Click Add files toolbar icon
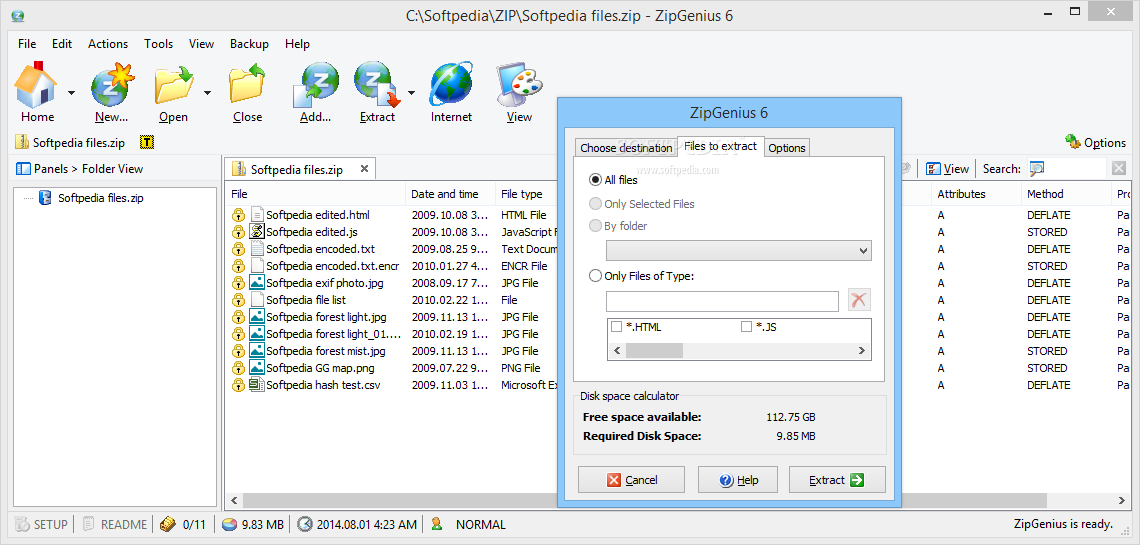The width and height of the screenshot is (1140, 545). click(x=315, y=86)
